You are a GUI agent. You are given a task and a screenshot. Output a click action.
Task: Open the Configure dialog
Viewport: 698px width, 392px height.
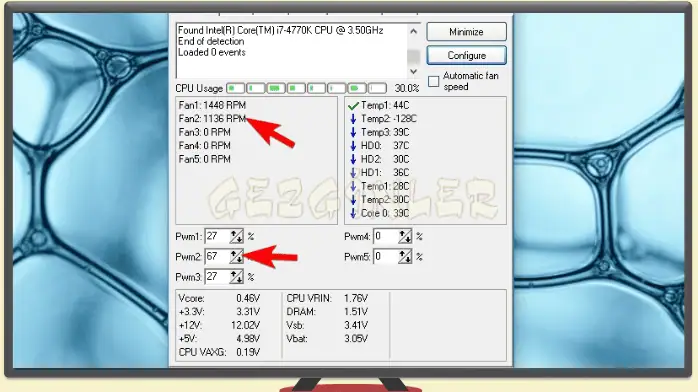[x=466, y=55]
